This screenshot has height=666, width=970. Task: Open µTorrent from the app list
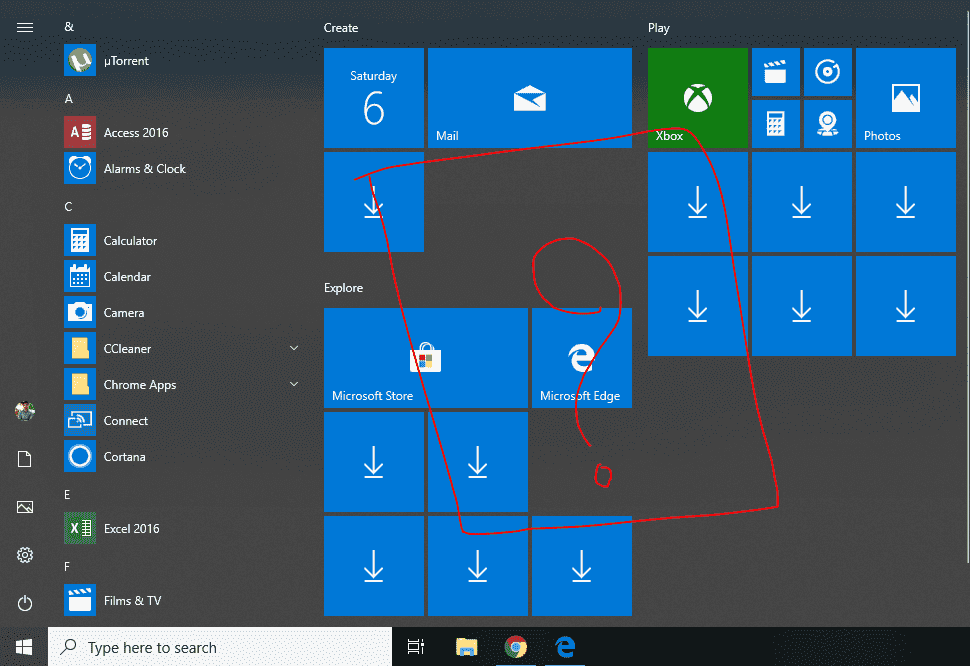click(x=184, y=61)
